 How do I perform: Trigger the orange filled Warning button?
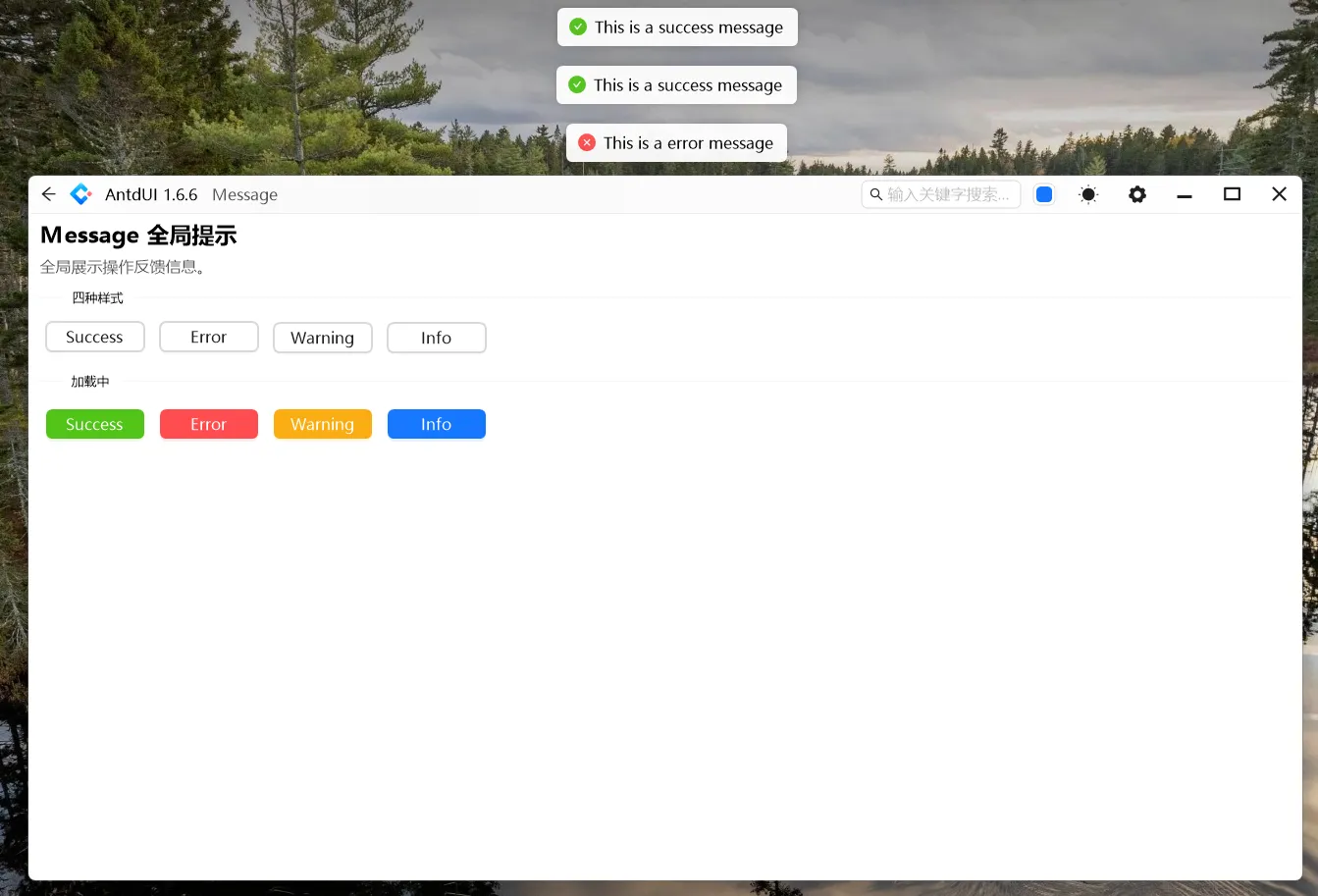[323, 424]
